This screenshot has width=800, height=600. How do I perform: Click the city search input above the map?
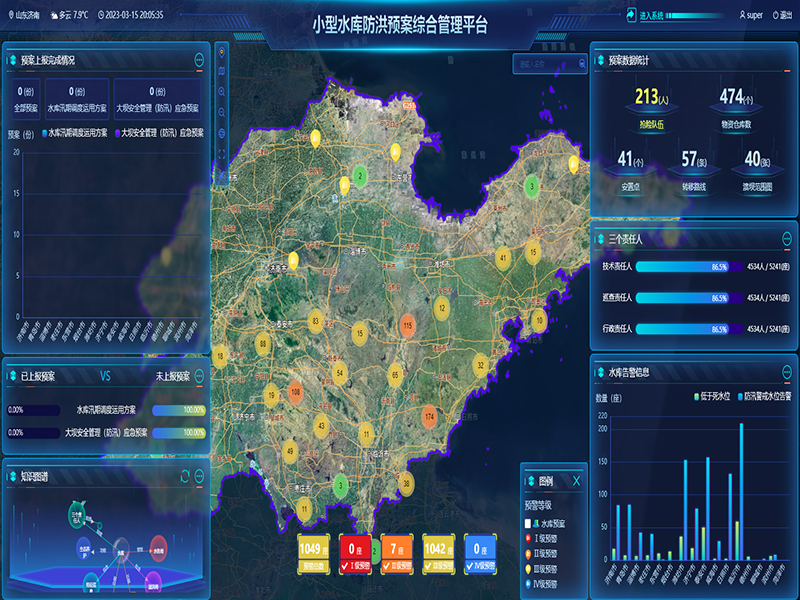tap(540, 63)
